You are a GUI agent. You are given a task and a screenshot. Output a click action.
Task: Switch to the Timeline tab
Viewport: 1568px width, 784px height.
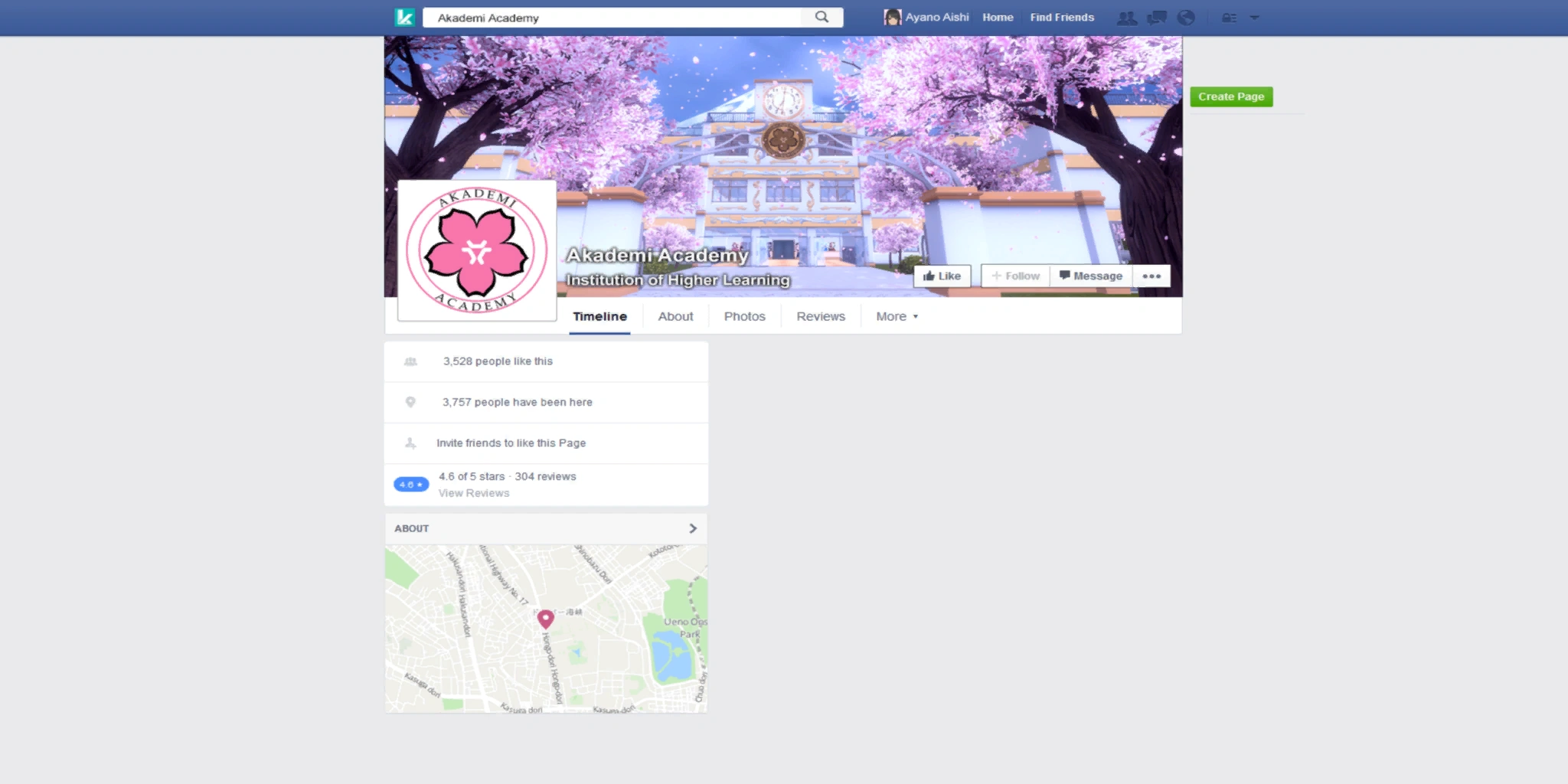tap(599, 316)
